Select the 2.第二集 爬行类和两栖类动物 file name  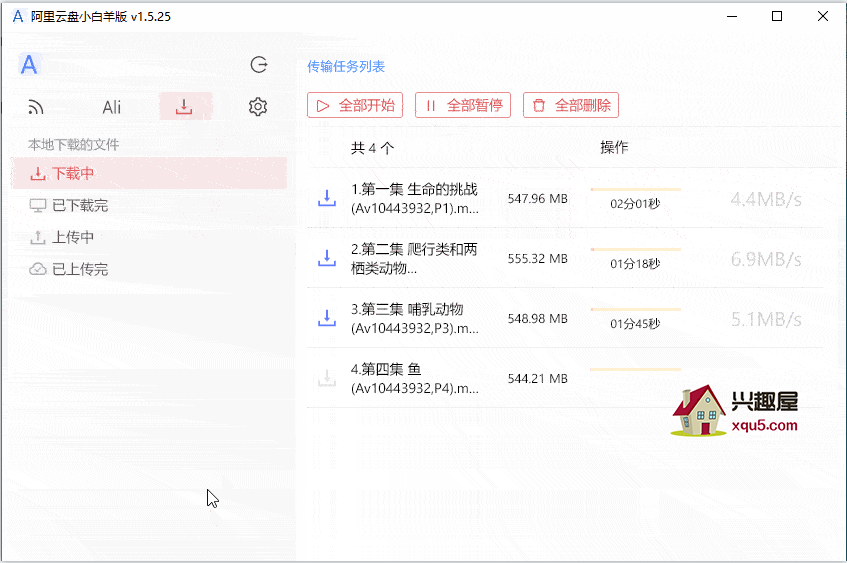click(415, 258)
